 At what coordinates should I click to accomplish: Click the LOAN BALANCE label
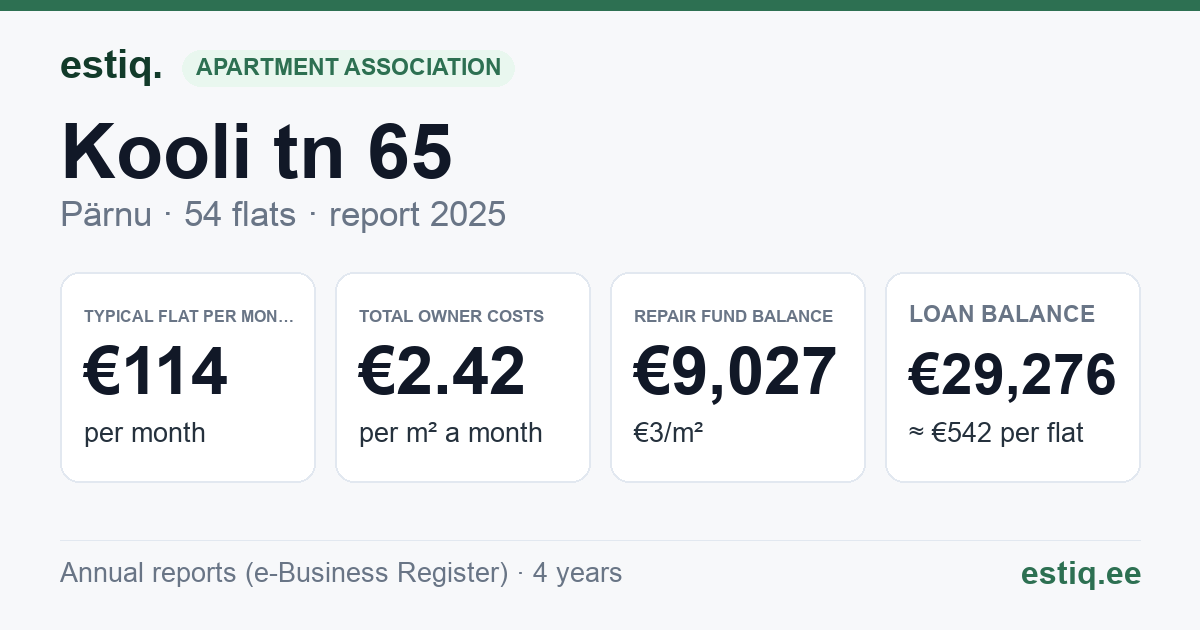[x=1002, y=314]
